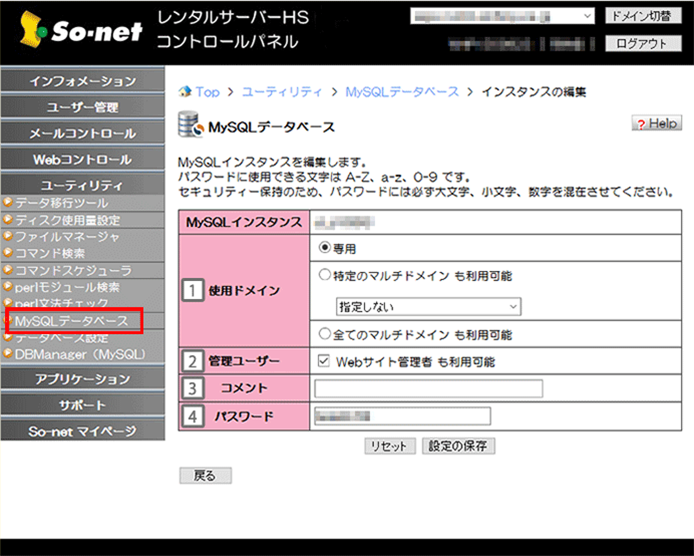
Task: Select 全てのマルチドメイン radio option
Action: pyautogui.click(x=325, y=333)
